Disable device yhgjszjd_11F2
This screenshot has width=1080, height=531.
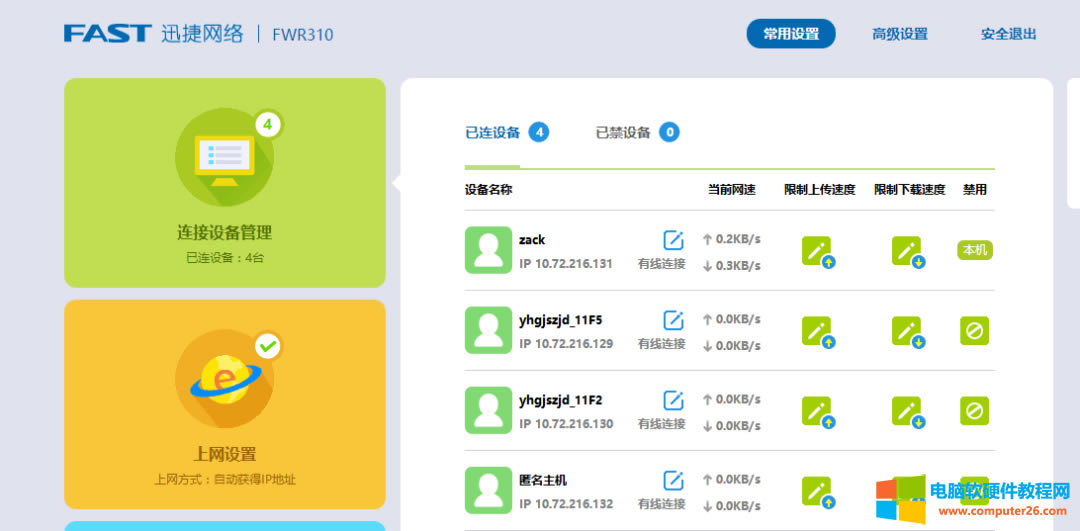coord(974,410)
